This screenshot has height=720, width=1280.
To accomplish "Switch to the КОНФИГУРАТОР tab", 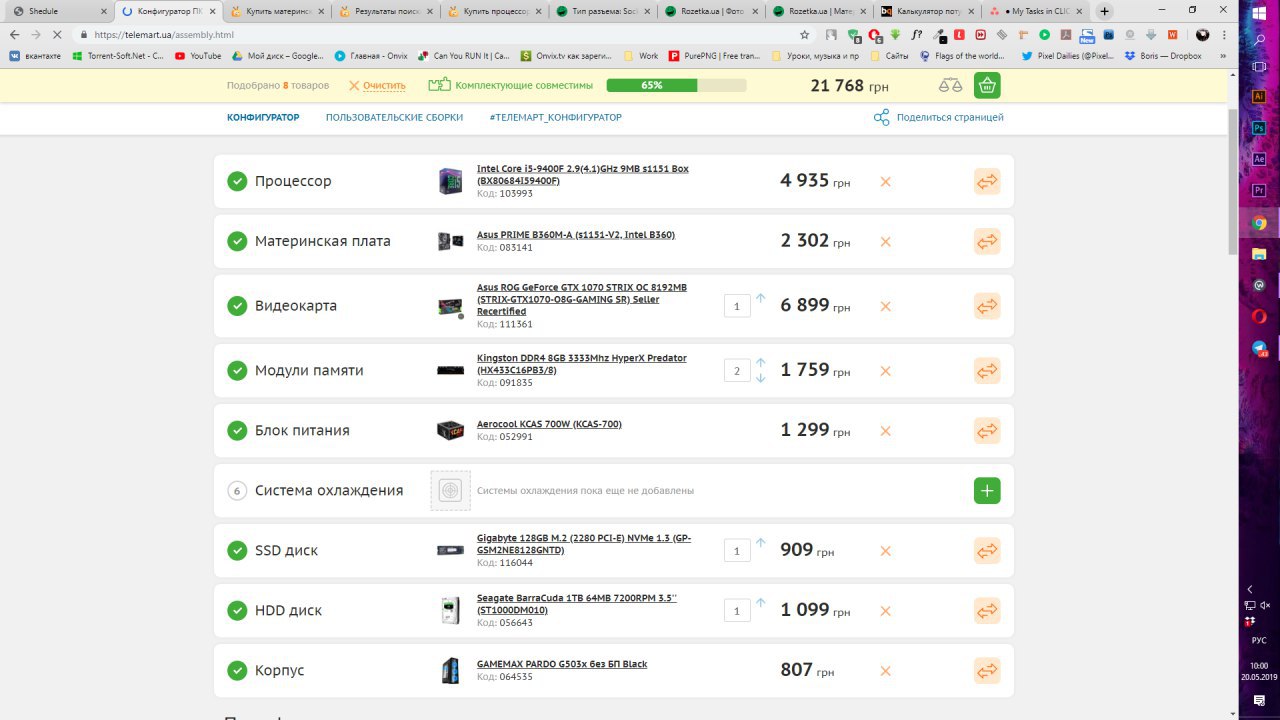I will click(x=263, y=117).
